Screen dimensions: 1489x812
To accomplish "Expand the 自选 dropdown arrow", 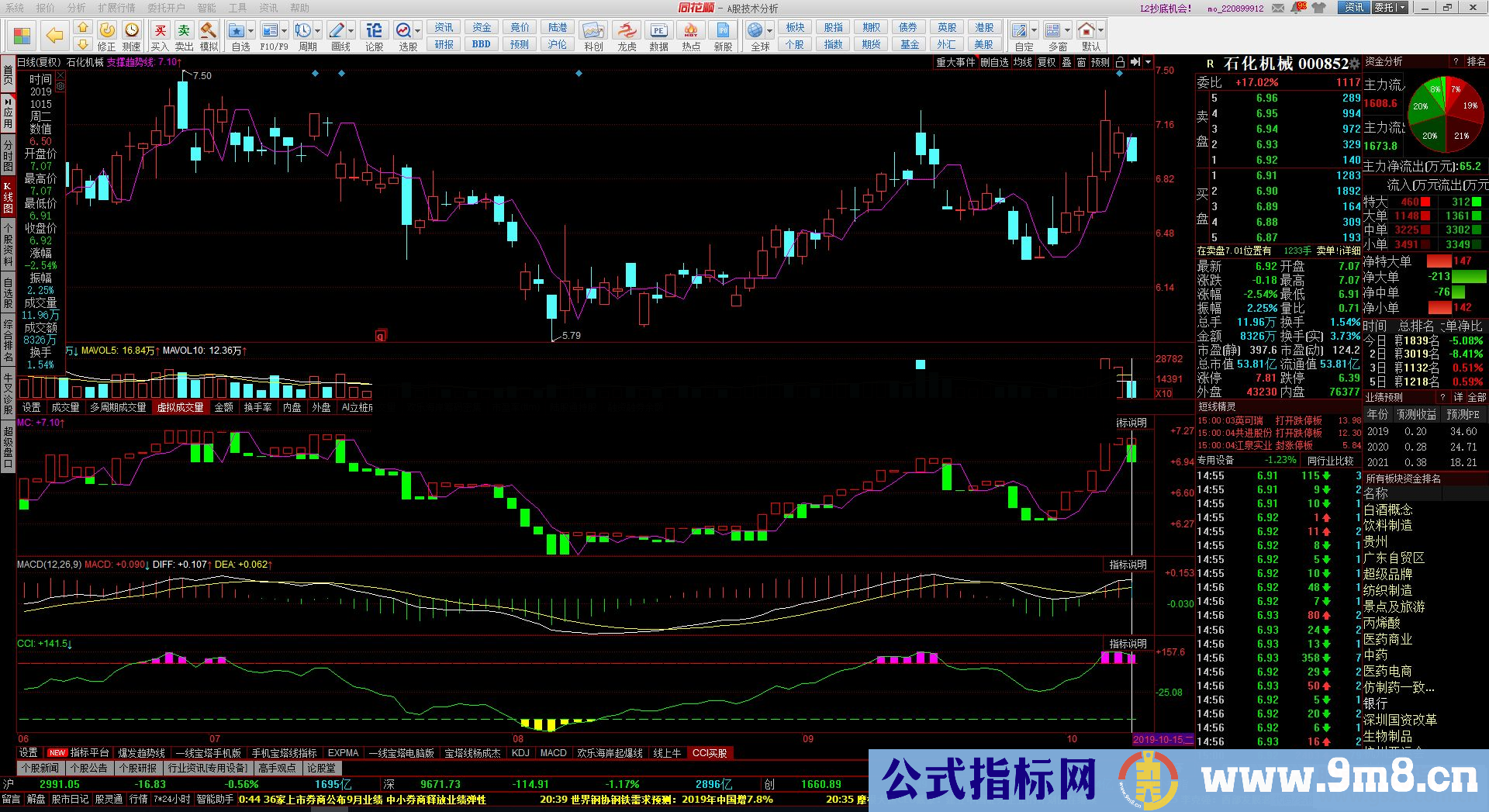I will click(x=251, y=31).
